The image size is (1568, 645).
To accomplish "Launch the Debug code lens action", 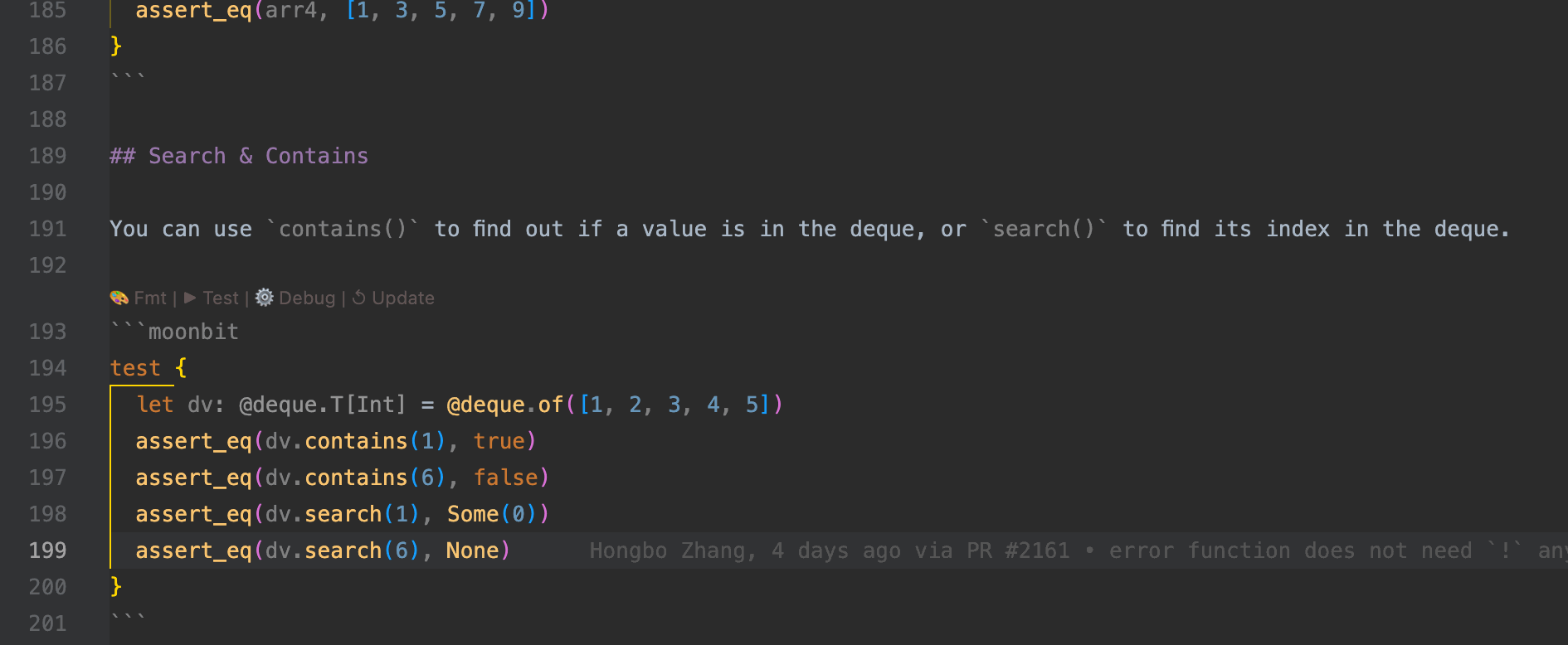I will coord(306,298).
